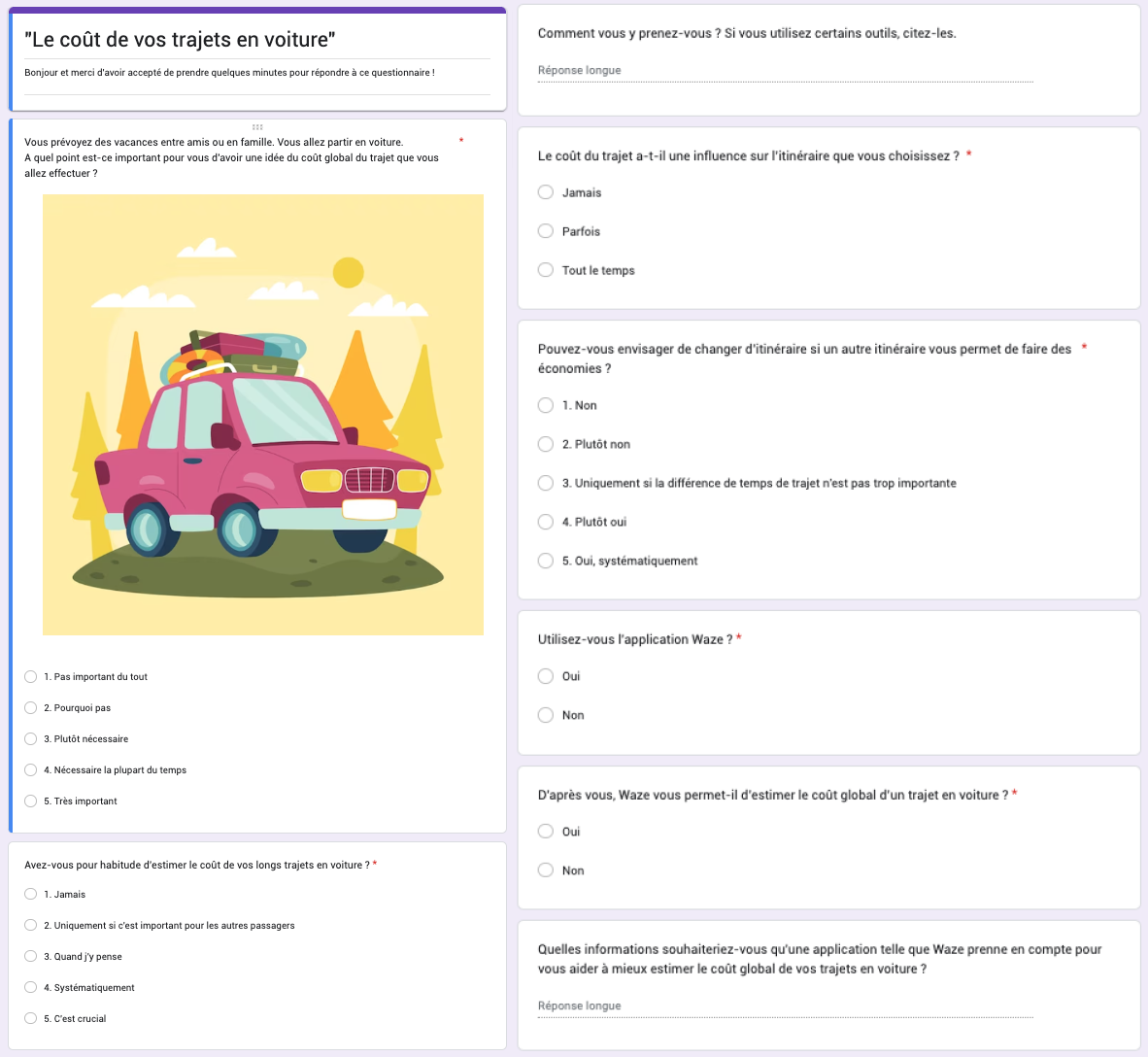Select "Non" for Waze estimating global cost
Viewport: 1148px width, 1057px height.
[546, 870]
